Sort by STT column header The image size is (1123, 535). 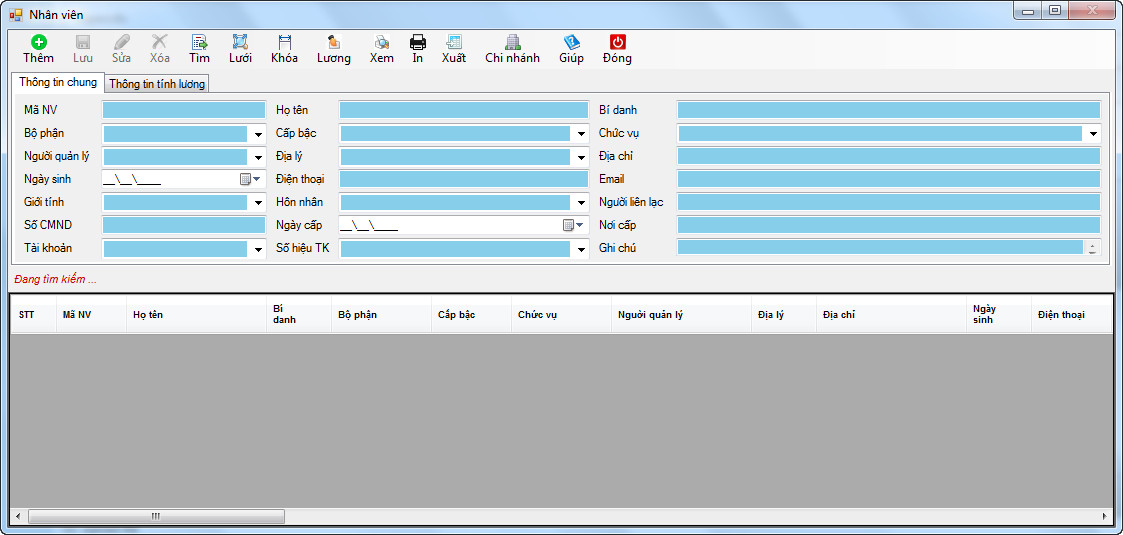coord(33,314)
